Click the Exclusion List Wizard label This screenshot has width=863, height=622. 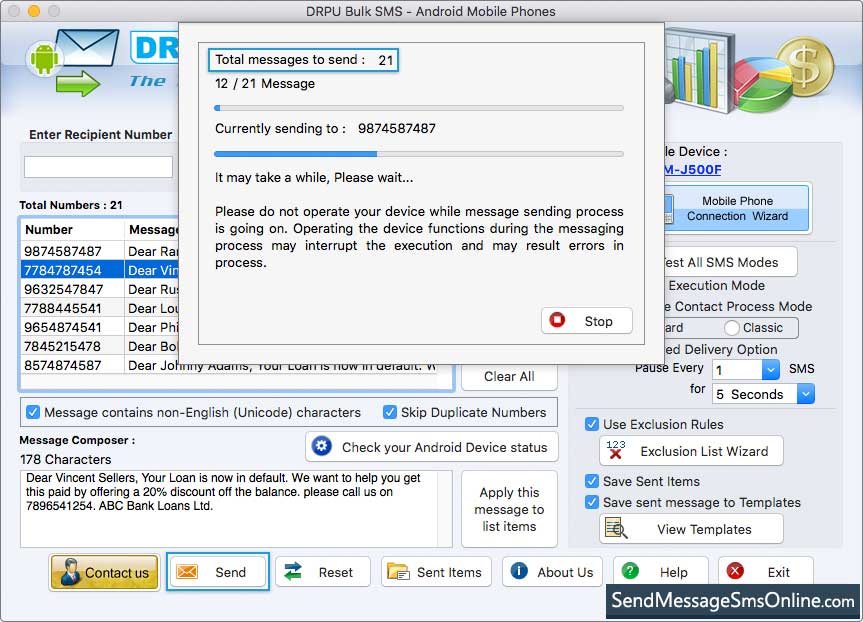click(x=704, y=451)
